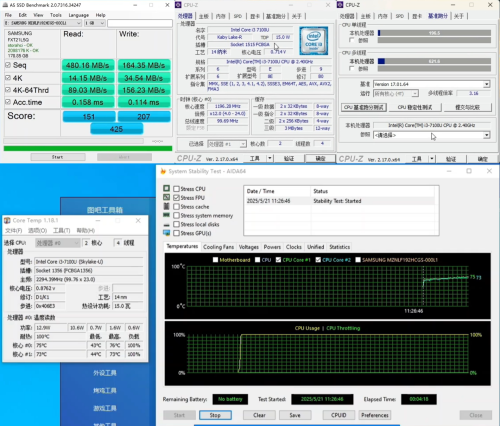The height and width of the screenshot is (426, 500).
Task: Click the CPU 多线程 benchmark score bar
Action: coord(434,61)
